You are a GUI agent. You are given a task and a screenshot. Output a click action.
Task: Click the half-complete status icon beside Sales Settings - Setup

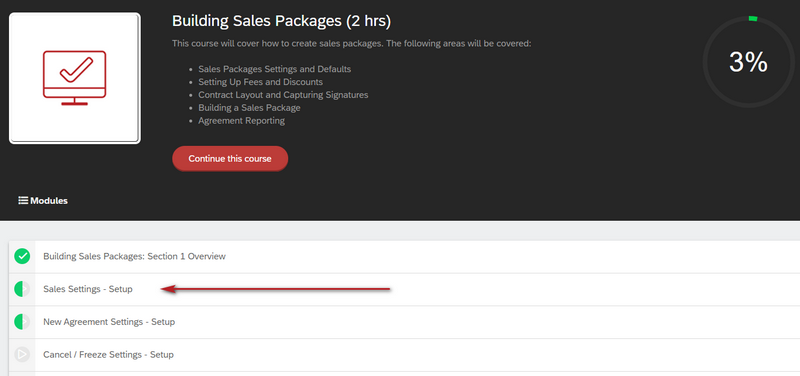[22, 289]
